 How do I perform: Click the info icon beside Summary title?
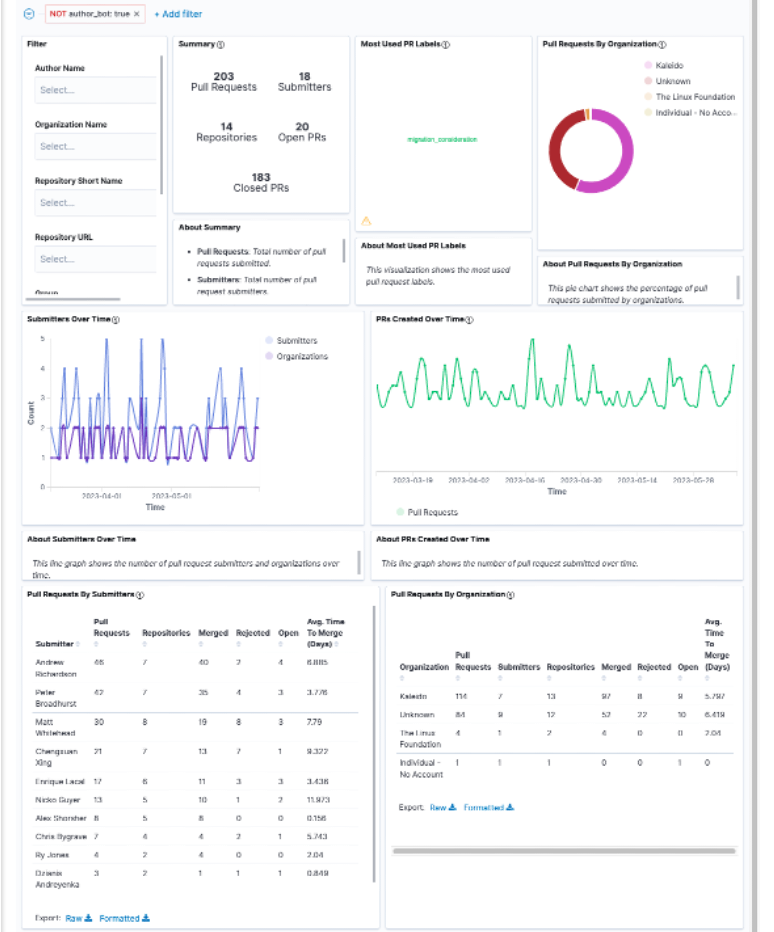221,45
